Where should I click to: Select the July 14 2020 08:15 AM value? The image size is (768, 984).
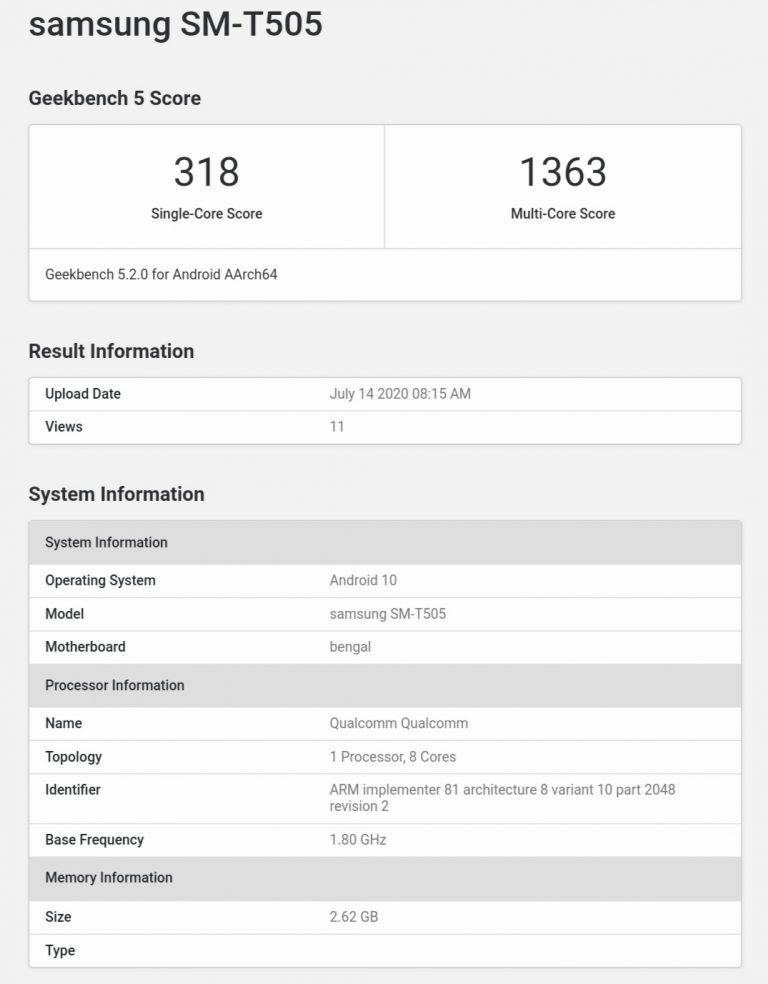coord(400,394)
